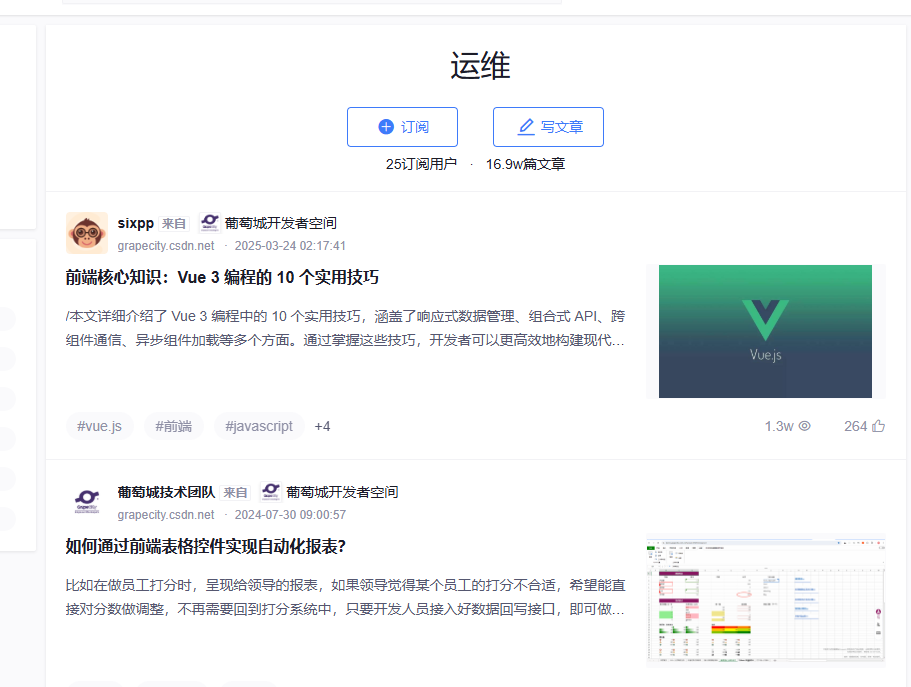The image size is (911, 687).
Task: Click the 运维 page heading
Action: (480, 65)
